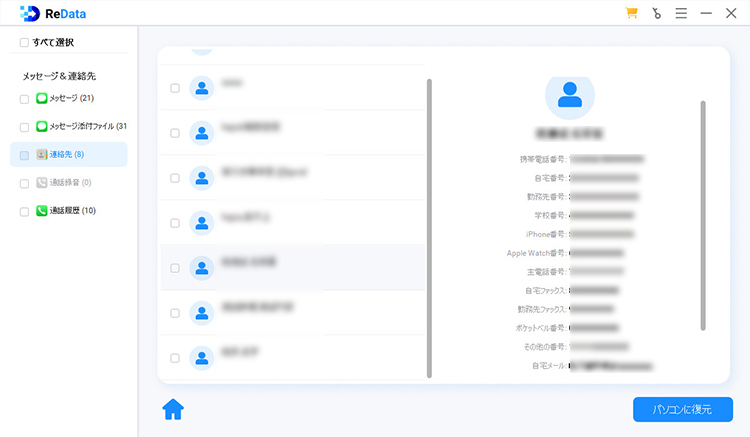
Task: Close the ReData window
Action: pyautogui.click(x=731, y=13)
